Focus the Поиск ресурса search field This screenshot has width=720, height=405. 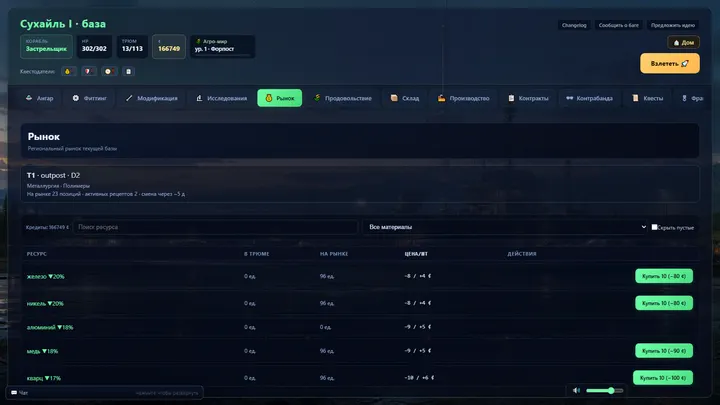[x=215, y=227]
